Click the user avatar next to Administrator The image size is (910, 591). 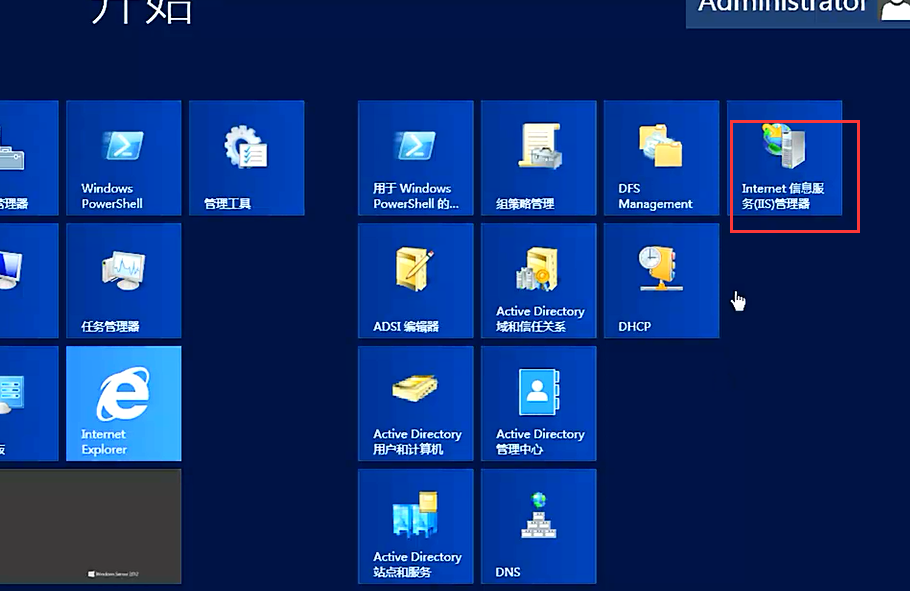point(895,10)
